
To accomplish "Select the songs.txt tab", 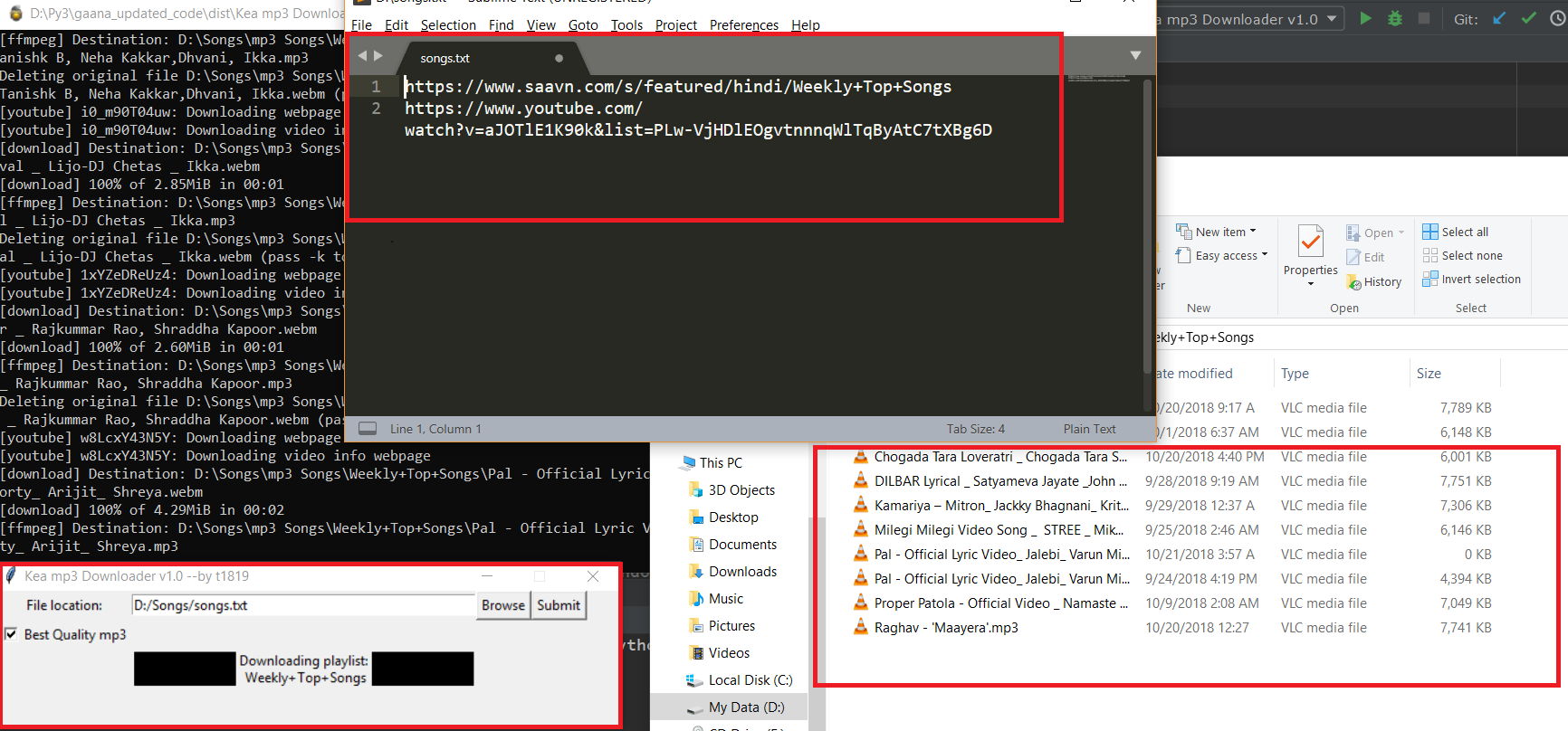I will click(x=491, y=58).
